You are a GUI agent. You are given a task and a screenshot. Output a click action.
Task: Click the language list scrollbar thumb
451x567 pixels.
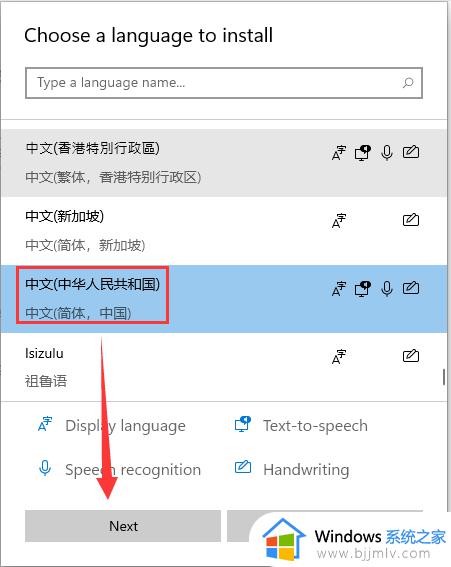pyautogui.click(x=444, y=377)
